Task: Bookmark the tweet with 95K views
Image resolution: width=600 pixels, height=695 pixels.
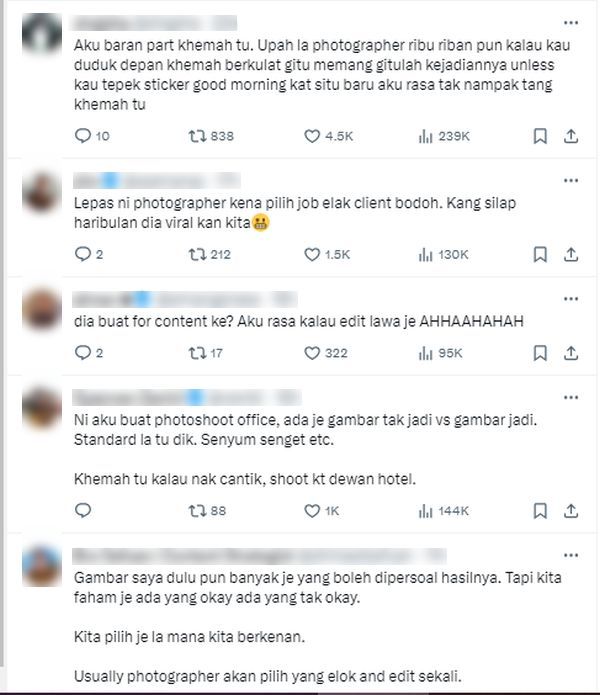Action: [540, 353]
